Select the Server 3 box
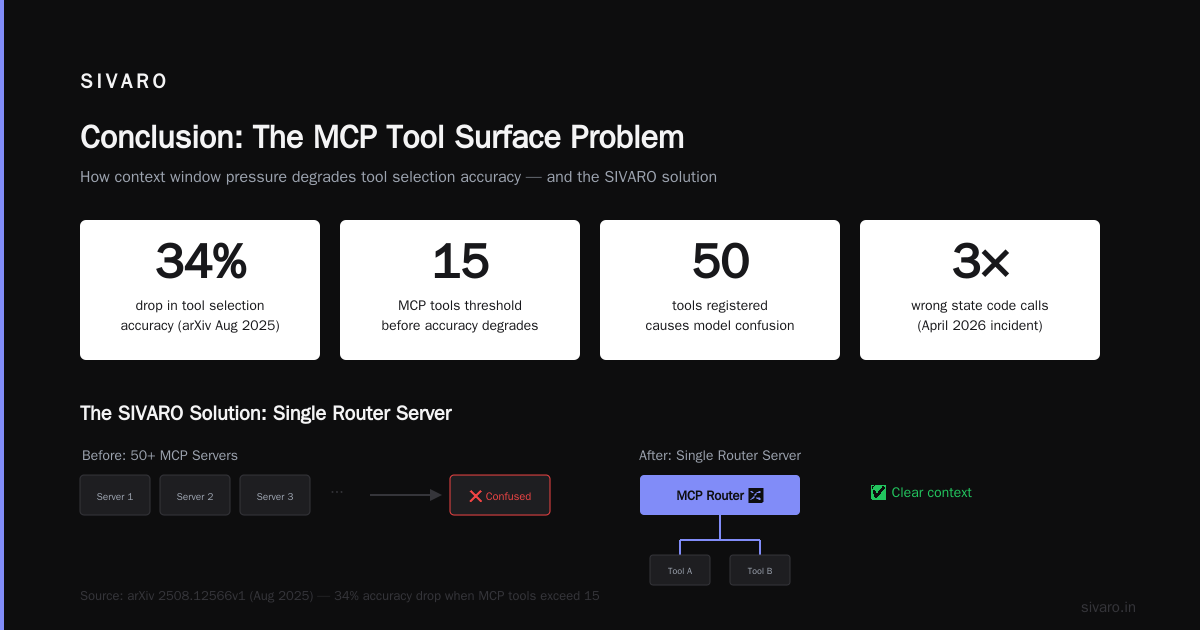The height and width of the screenshot is (630, 1200). 275,495
